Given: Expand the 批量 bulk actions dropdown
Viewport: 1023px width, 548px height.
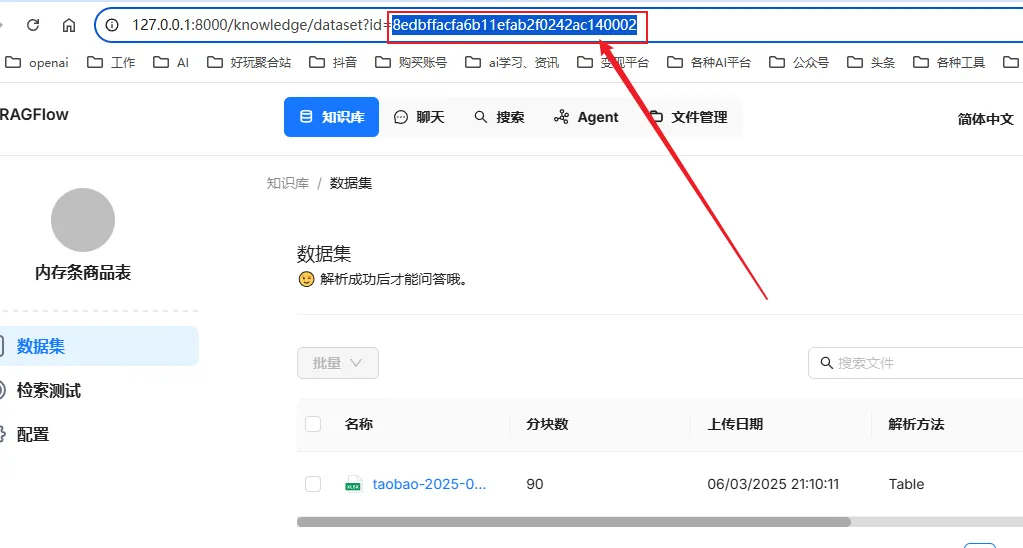Looking at the screenshot, I should (338, 363).
